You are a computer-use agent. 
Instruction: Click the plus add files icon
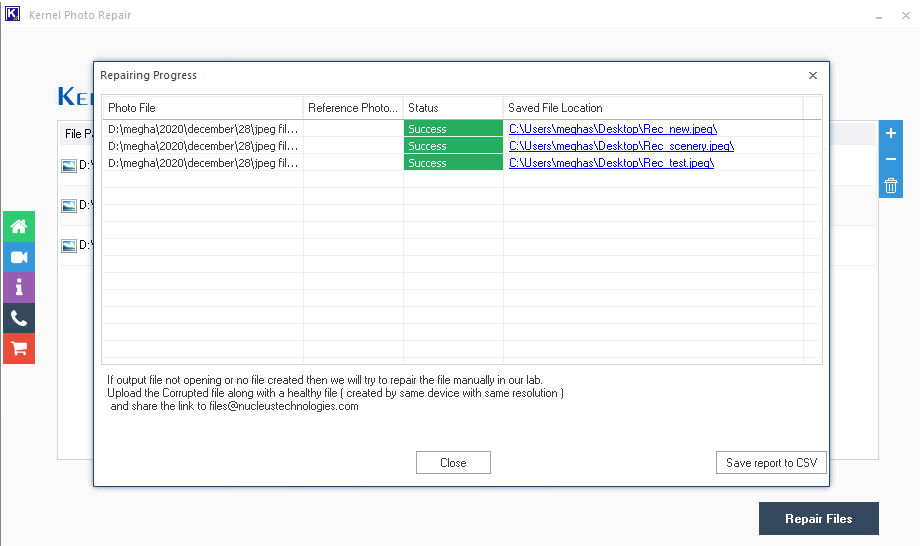[x=891, y=133]
